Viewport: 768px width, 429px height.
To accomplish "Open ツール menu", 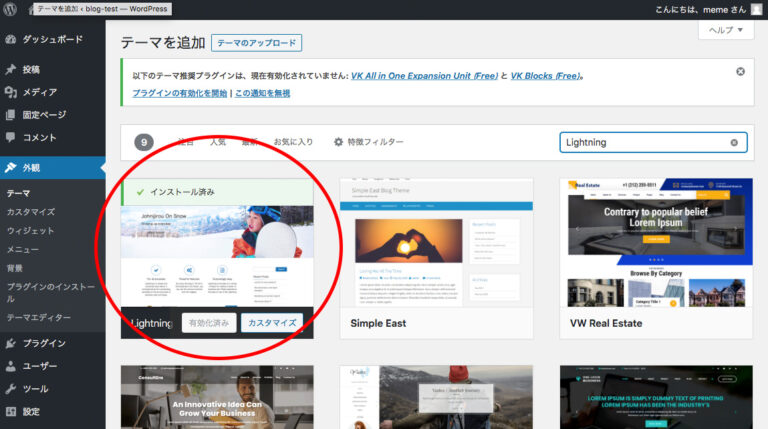I will [x=52, y=389].
